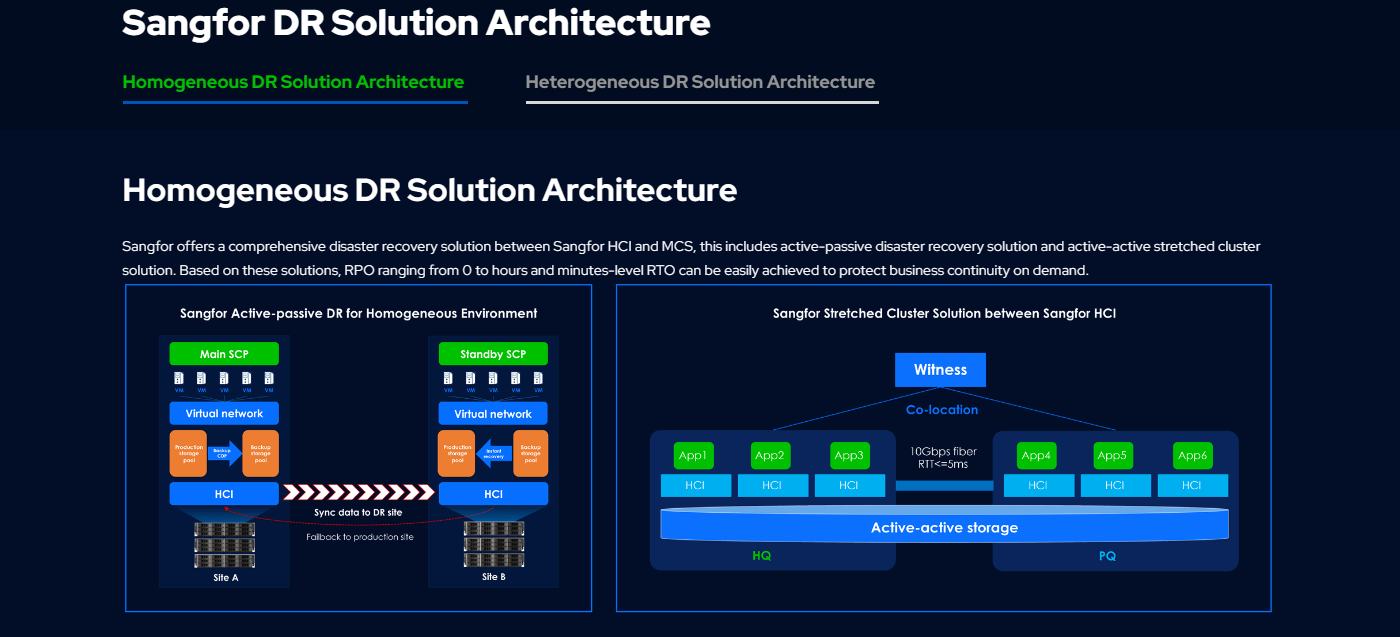
Task: Click the green App1 block
Action: click(x=693, y=456)
